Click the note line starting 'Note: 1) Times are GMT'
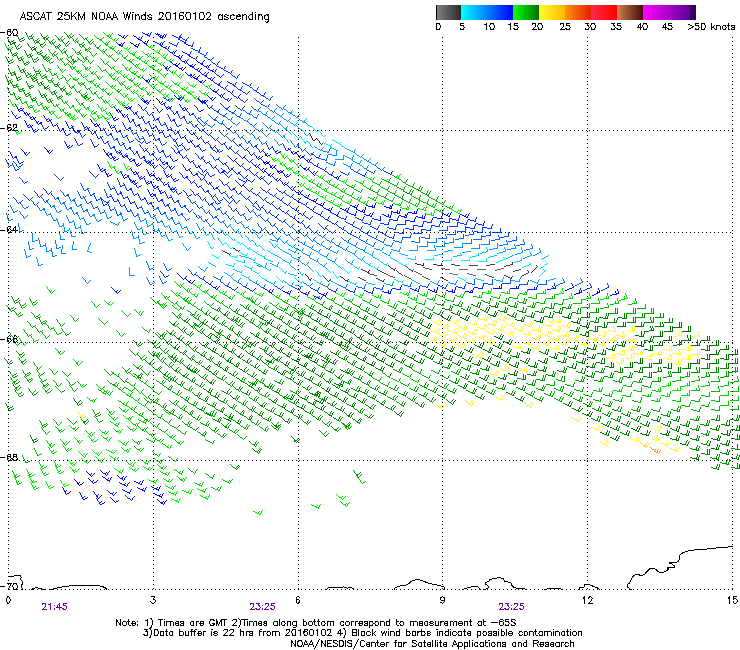The height and width of the screenshot is (650, 740). (x=316, y=623)
